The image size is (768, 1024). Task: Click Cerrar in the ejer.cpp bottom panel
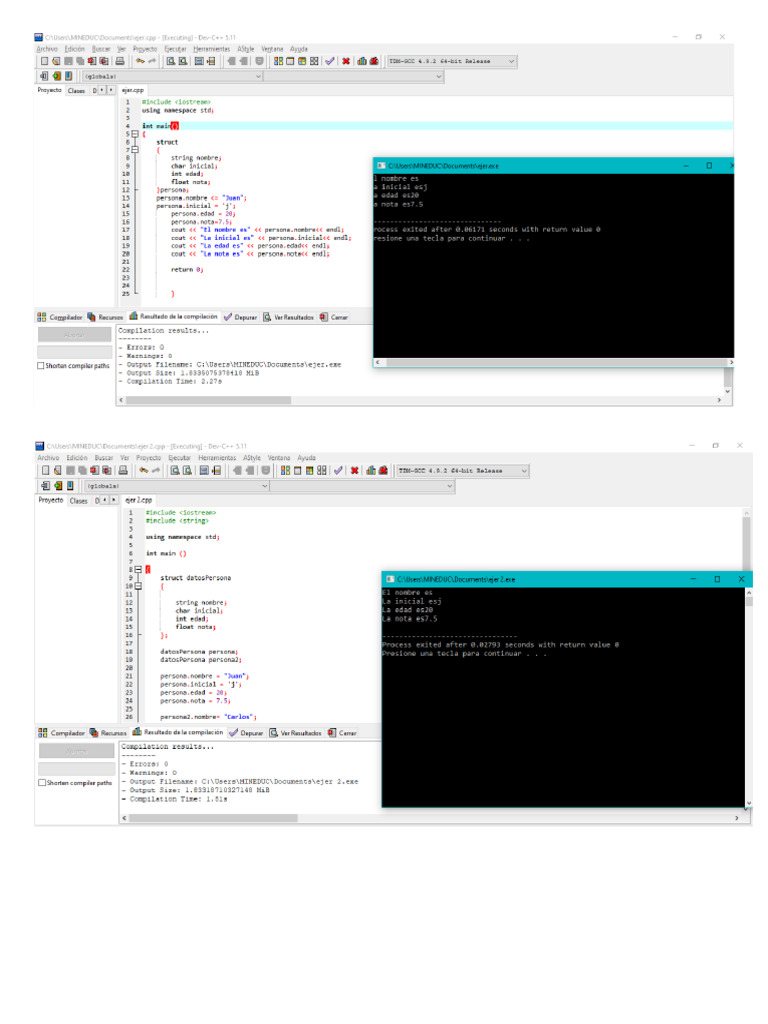[x=339, y=317]
